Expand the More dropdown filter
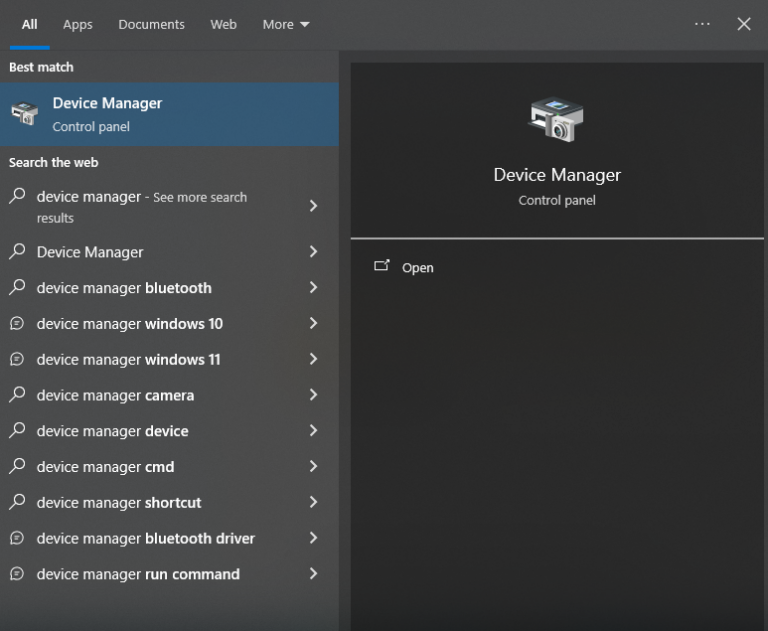This screenshot has height=631, width=768. [x=286, y=24]
